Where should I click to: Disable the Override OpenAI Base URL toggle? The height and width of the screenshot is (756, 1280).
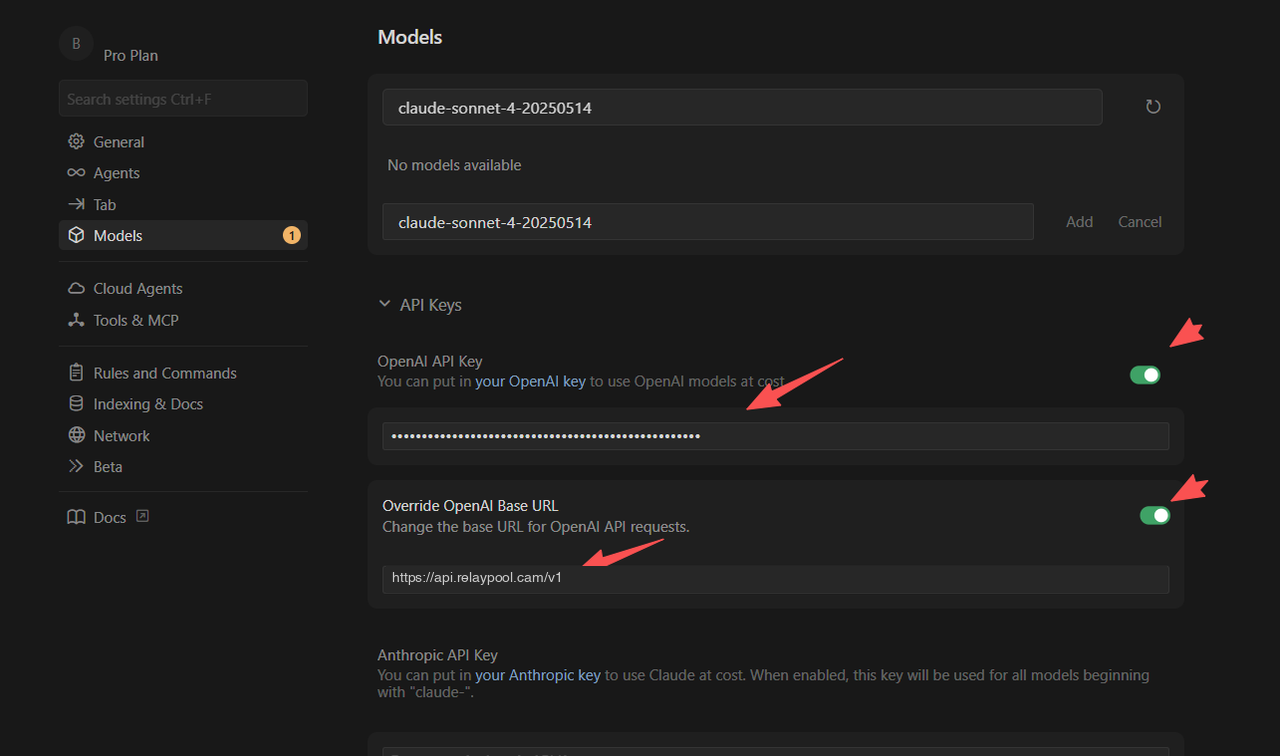[1155, 515]
